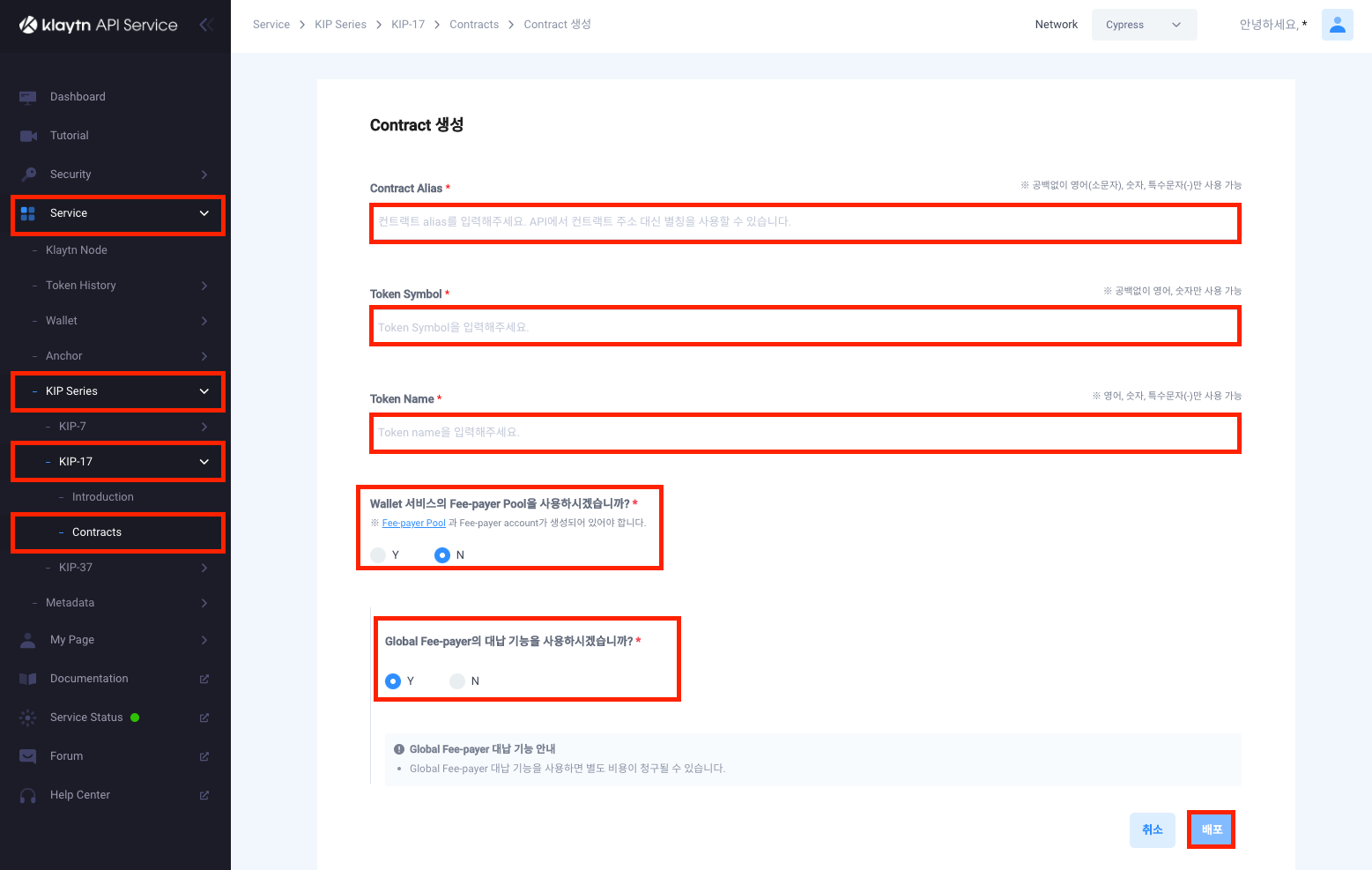Click the Documentation book icon
This screenshot has width=1372, height=870.
[x=28, y=679]
